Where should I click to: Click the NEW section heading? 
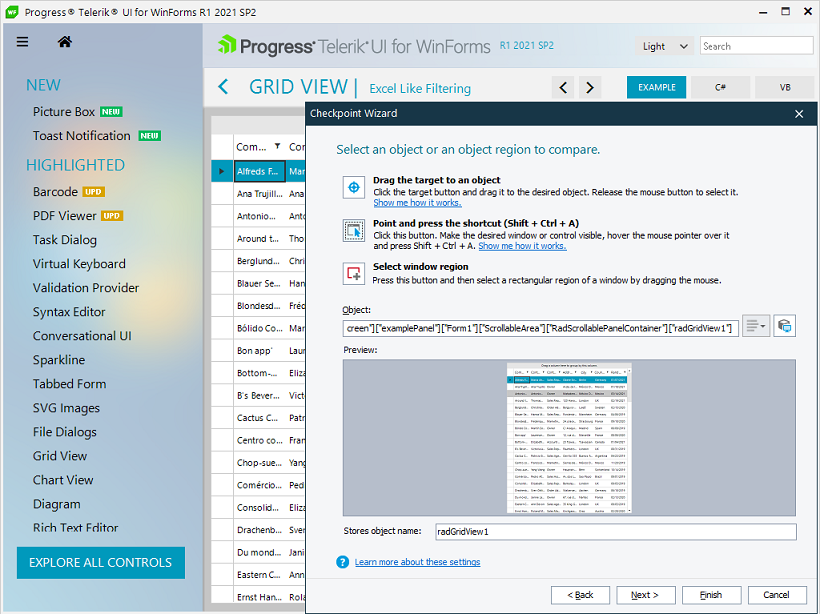point(43,85)
